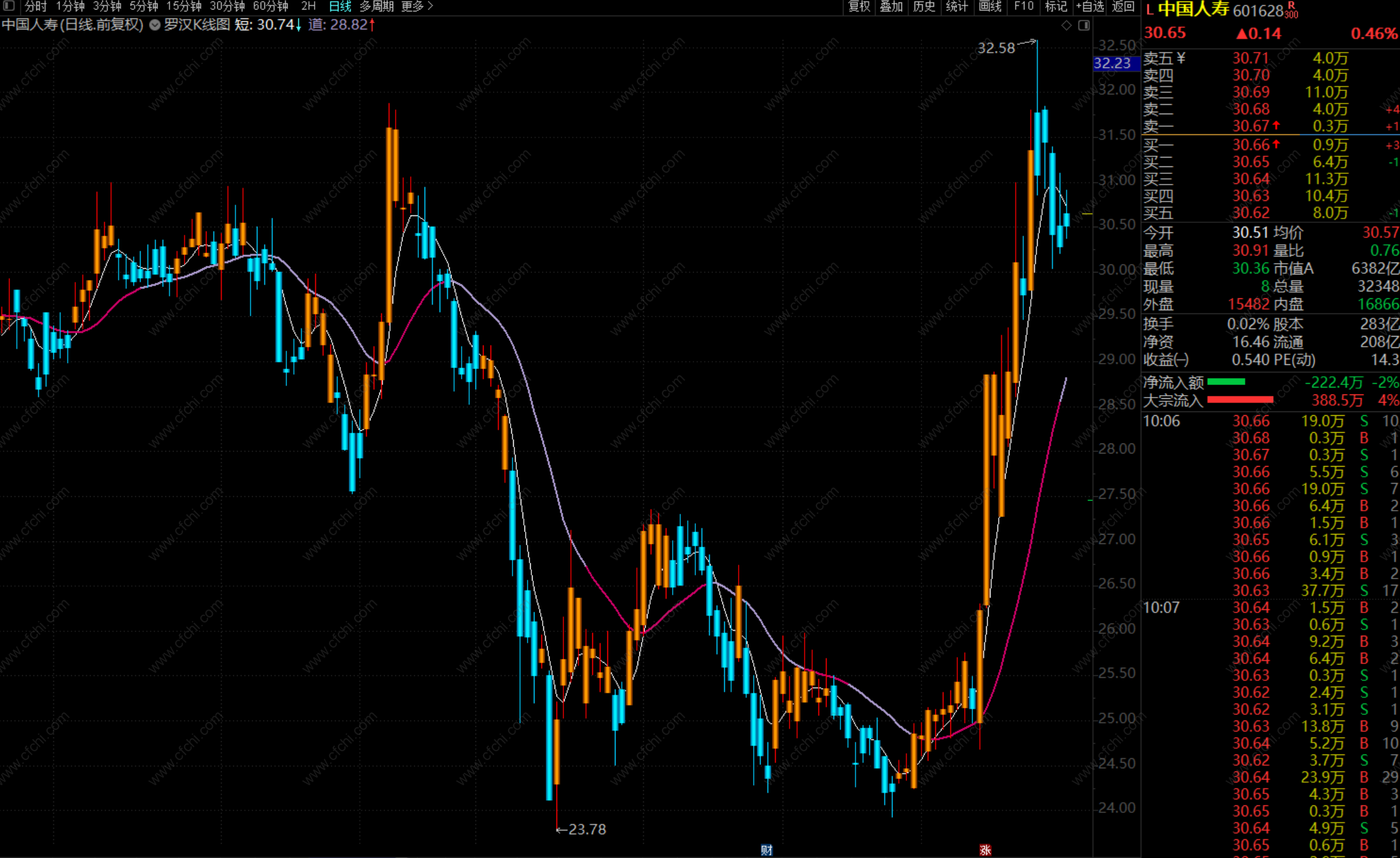The height and width of the screenshot is (858, 1400).
Task: Click the 复权 adjustment button
Action: (859, 6)
